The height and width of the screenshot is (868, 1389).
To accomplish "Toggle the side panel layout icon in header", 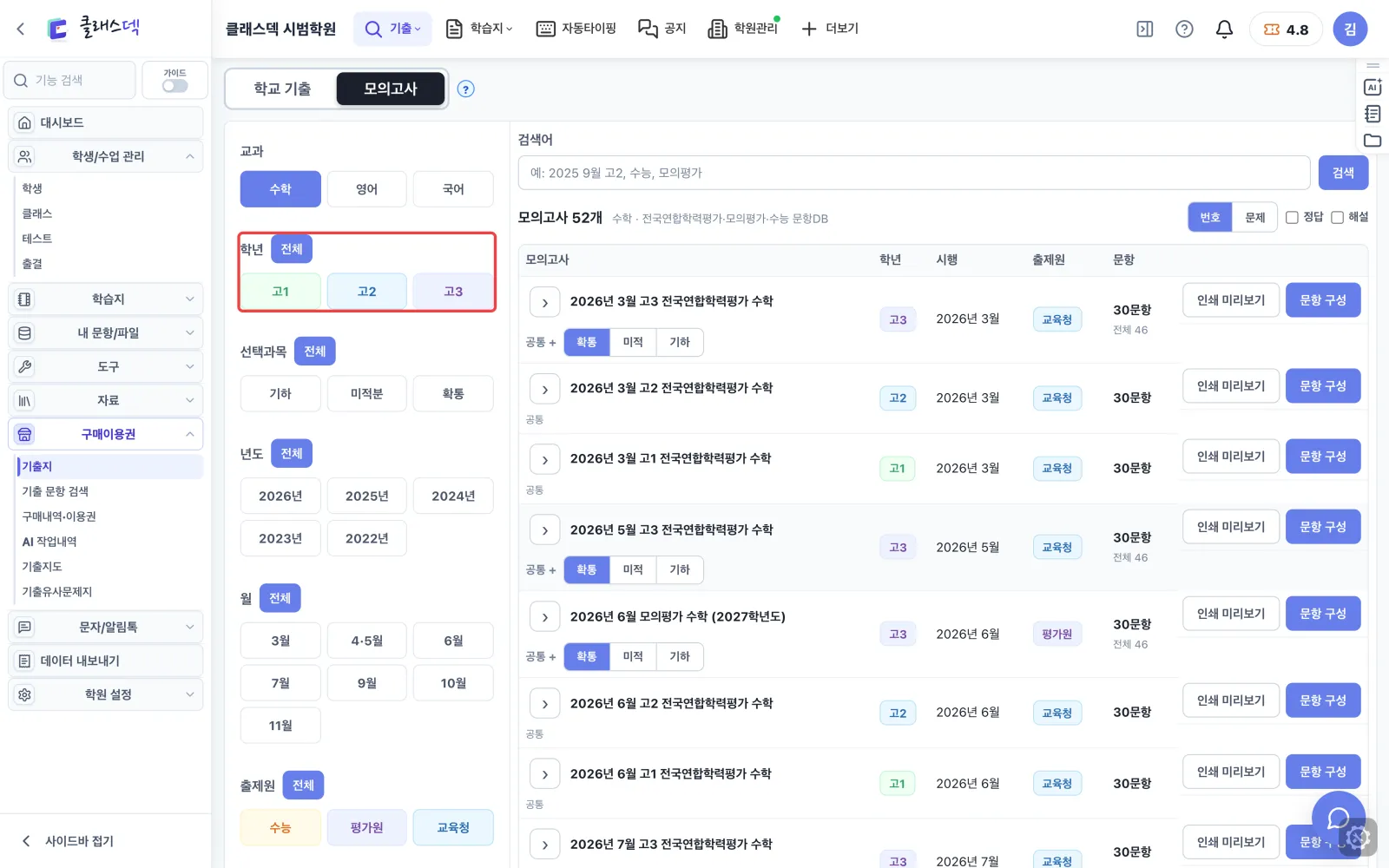I will [x=1145, y=29].
